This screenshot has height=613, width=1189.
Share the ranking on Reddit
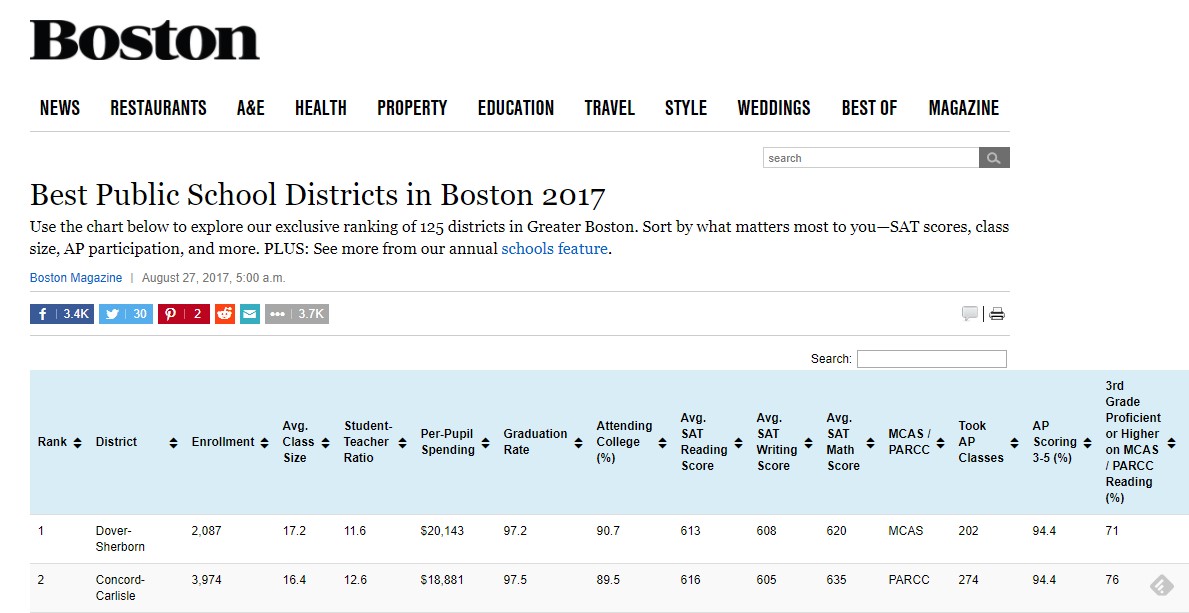pos(224,313)
